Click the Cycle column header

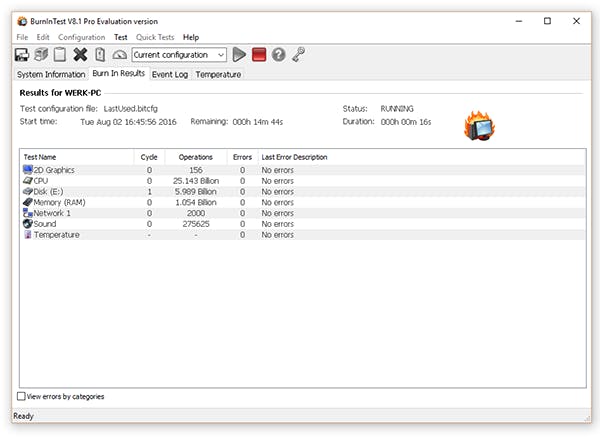(x=149, y=157)
